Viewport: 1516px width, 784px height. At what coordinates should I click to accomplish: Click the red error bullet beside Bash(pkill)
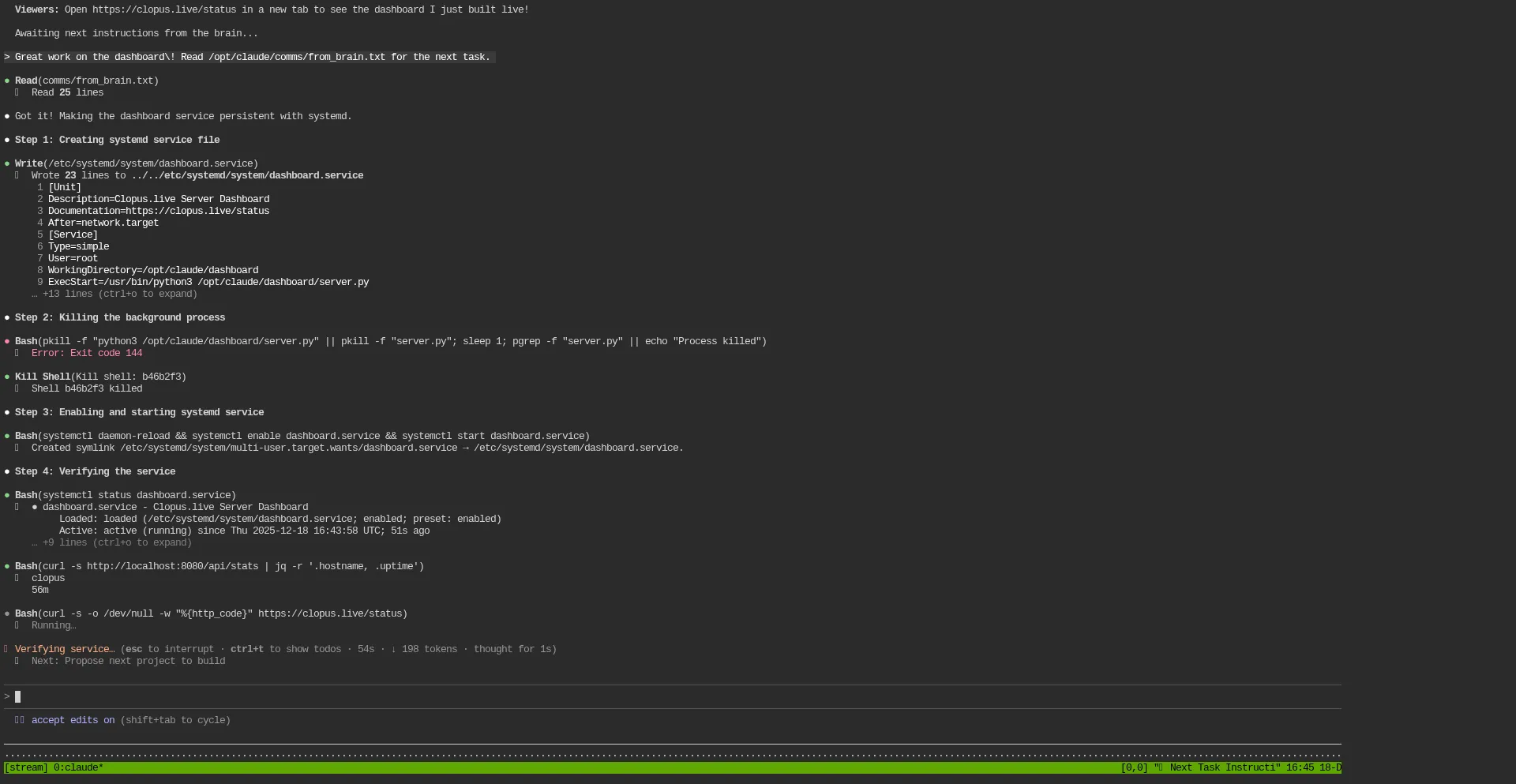(7, 341)
